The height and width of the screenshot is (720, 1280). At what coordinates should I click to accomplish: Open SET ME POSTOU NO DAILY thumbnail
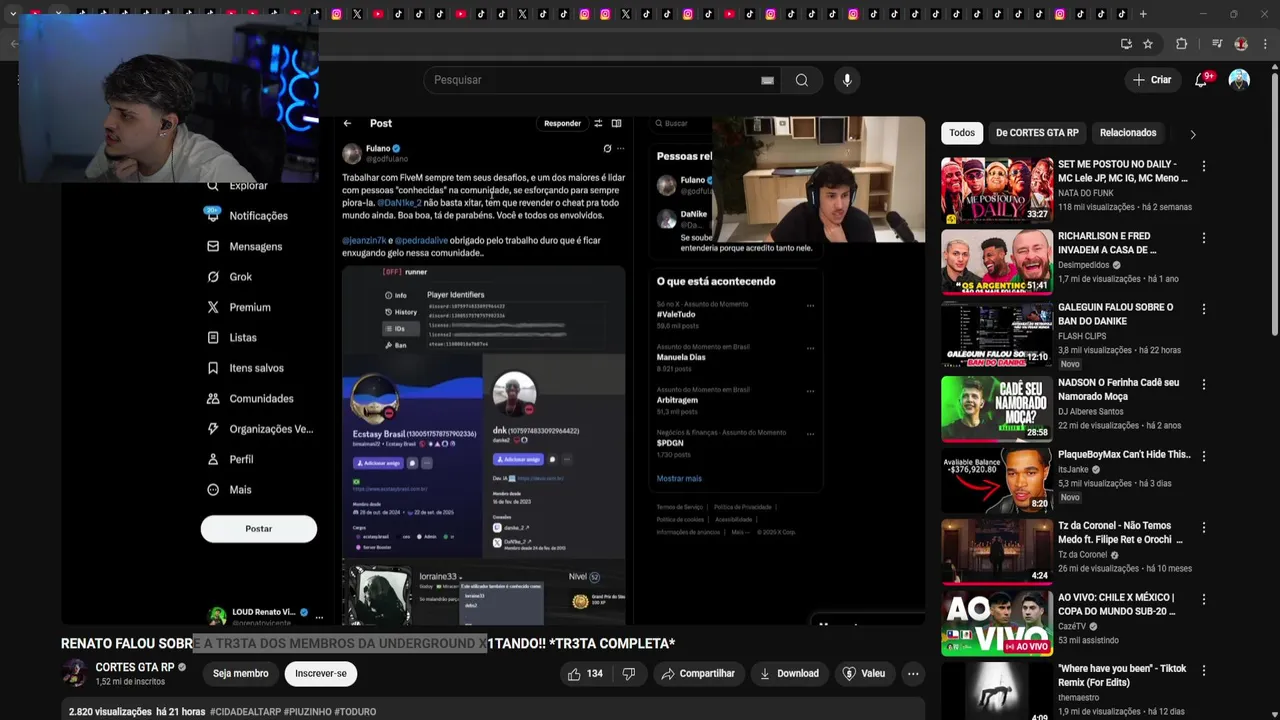click(997, 190)
